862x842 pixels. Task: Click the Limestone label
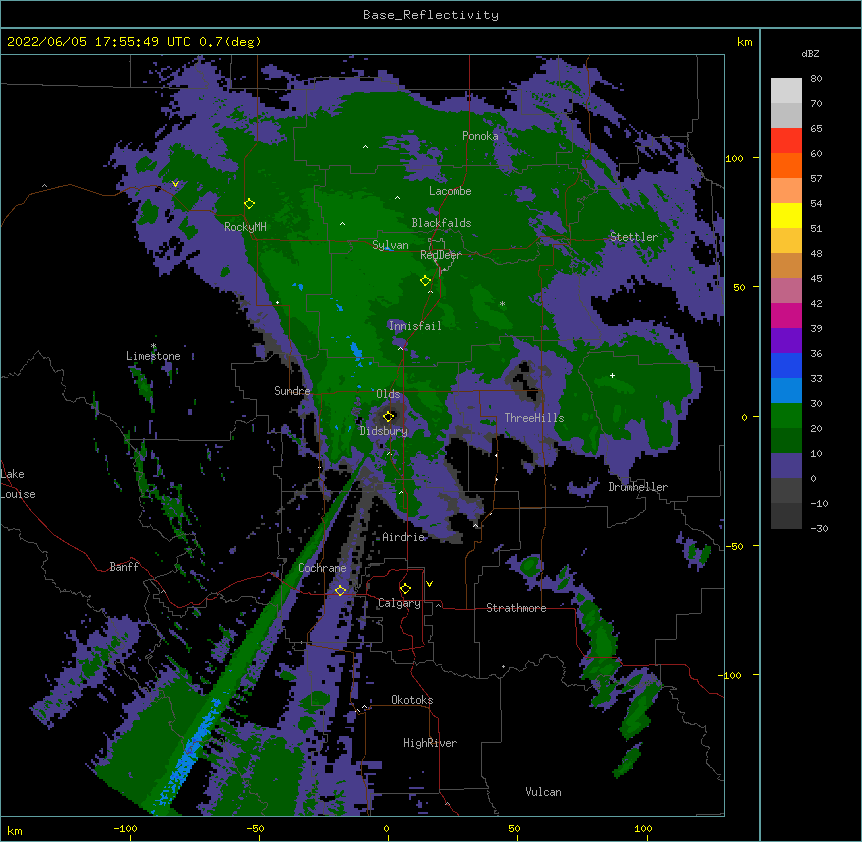tap(153, 356)
